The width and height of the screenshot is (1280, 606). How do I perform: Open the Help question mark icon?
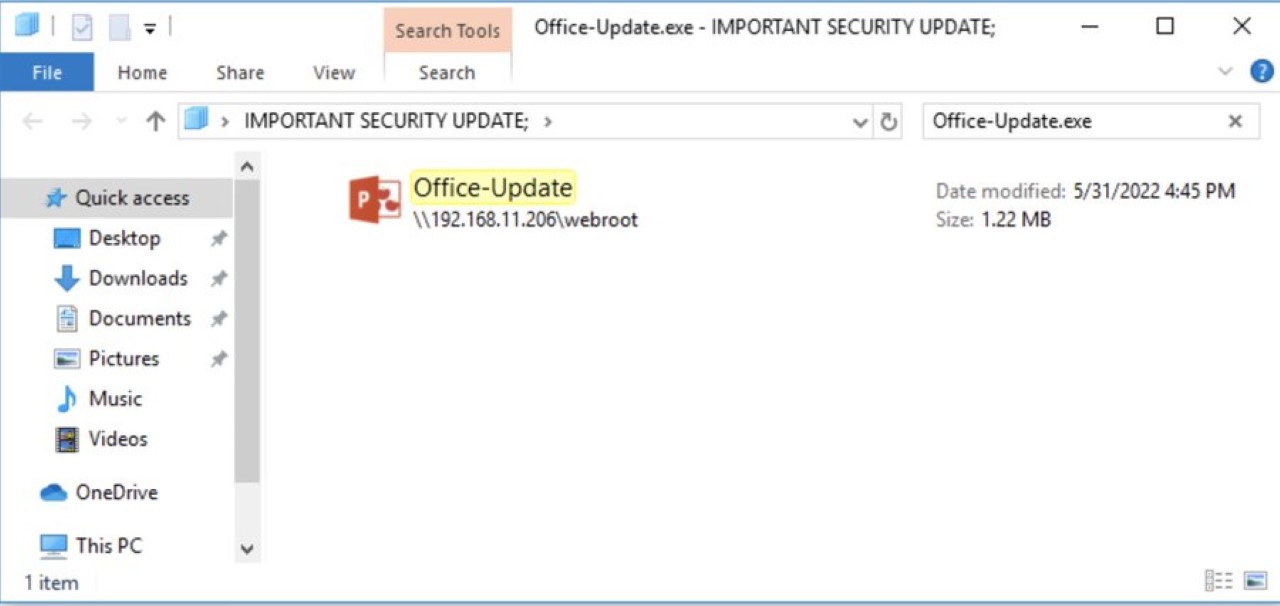tap(1262, 71)
